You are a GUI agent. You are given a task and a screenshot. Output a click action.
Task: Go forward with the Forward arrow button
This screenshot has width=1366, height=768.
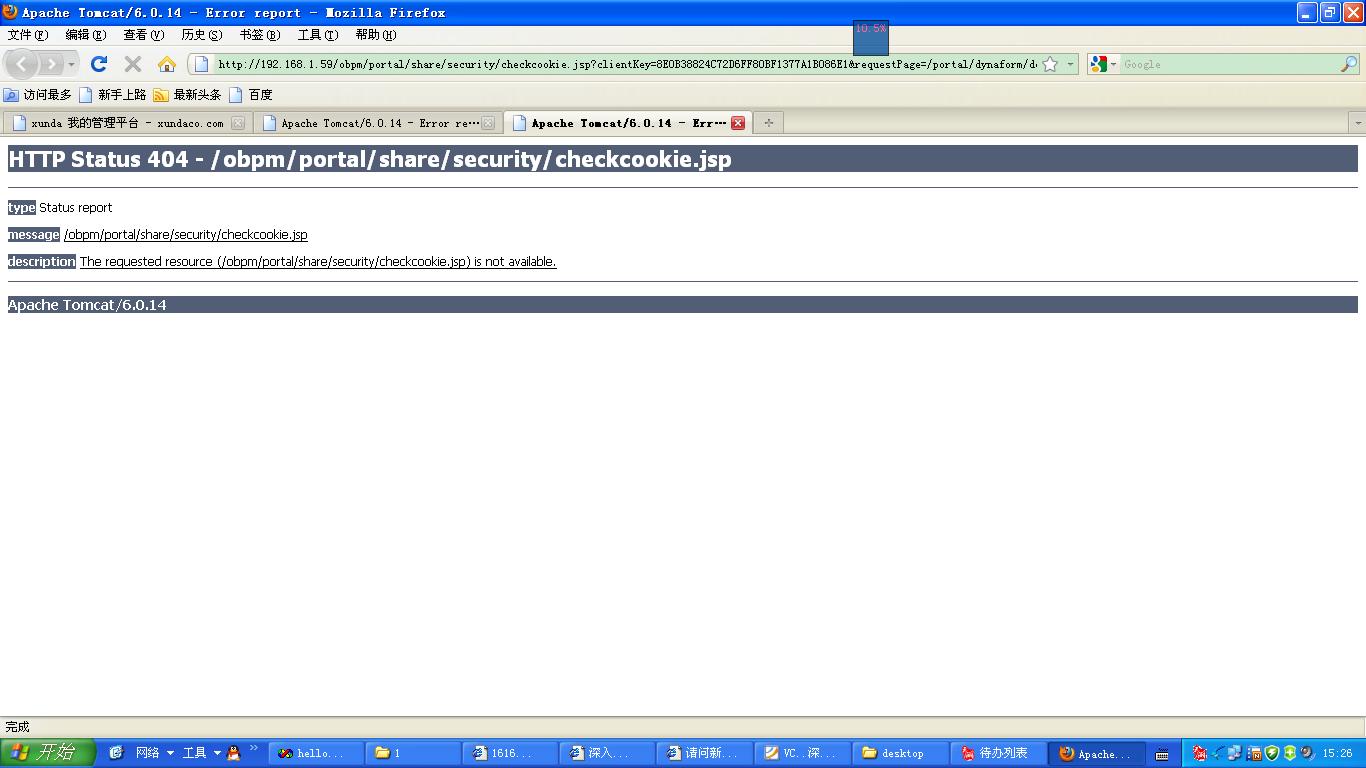[51, 64]
